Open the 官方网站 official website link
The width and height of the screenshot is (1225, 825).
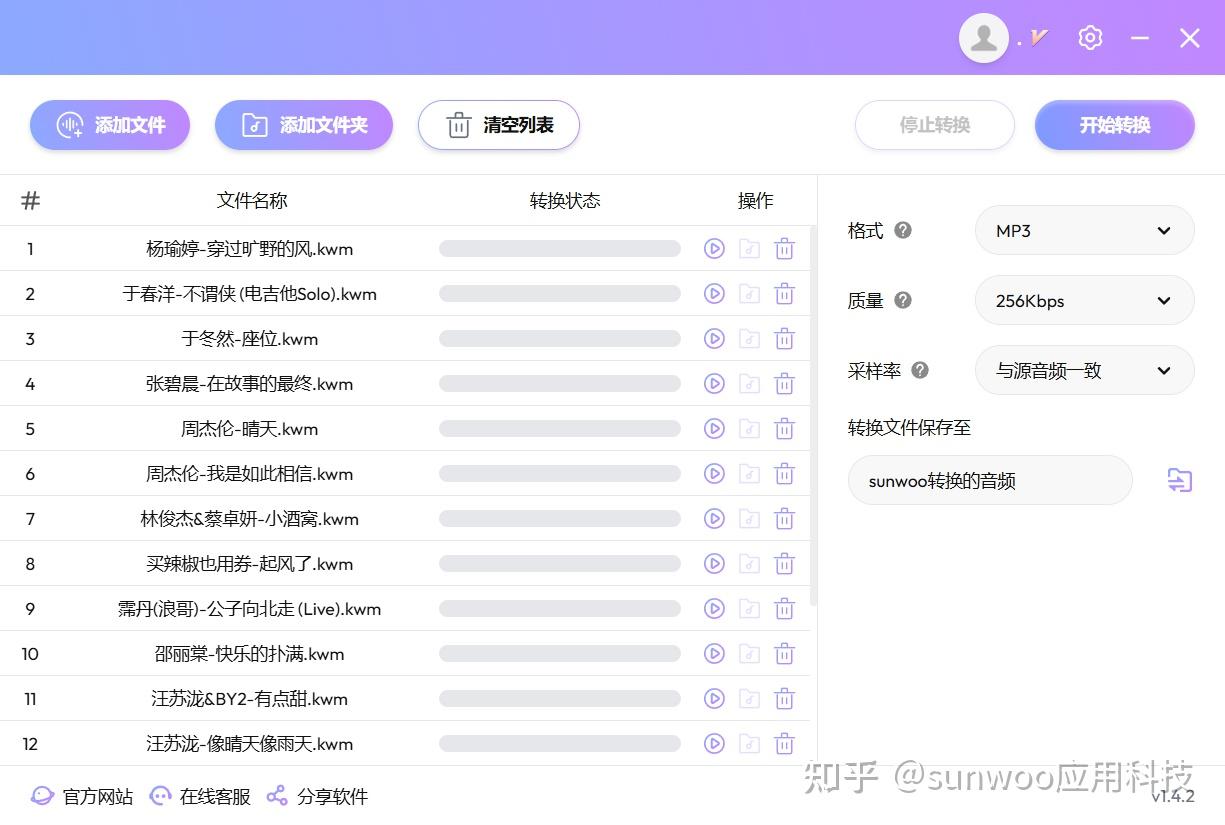pyautogui.click(x=80, y=796)
